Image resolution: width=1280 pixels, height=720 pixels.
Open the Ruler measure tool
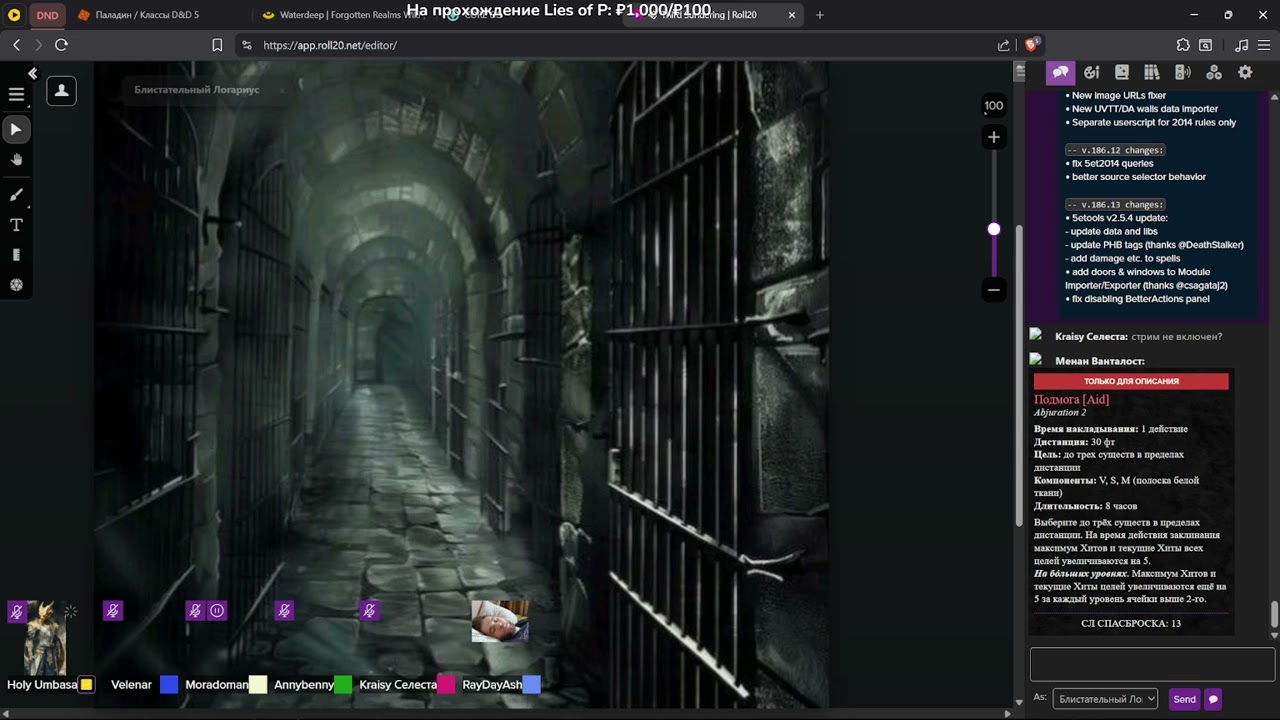16,255
